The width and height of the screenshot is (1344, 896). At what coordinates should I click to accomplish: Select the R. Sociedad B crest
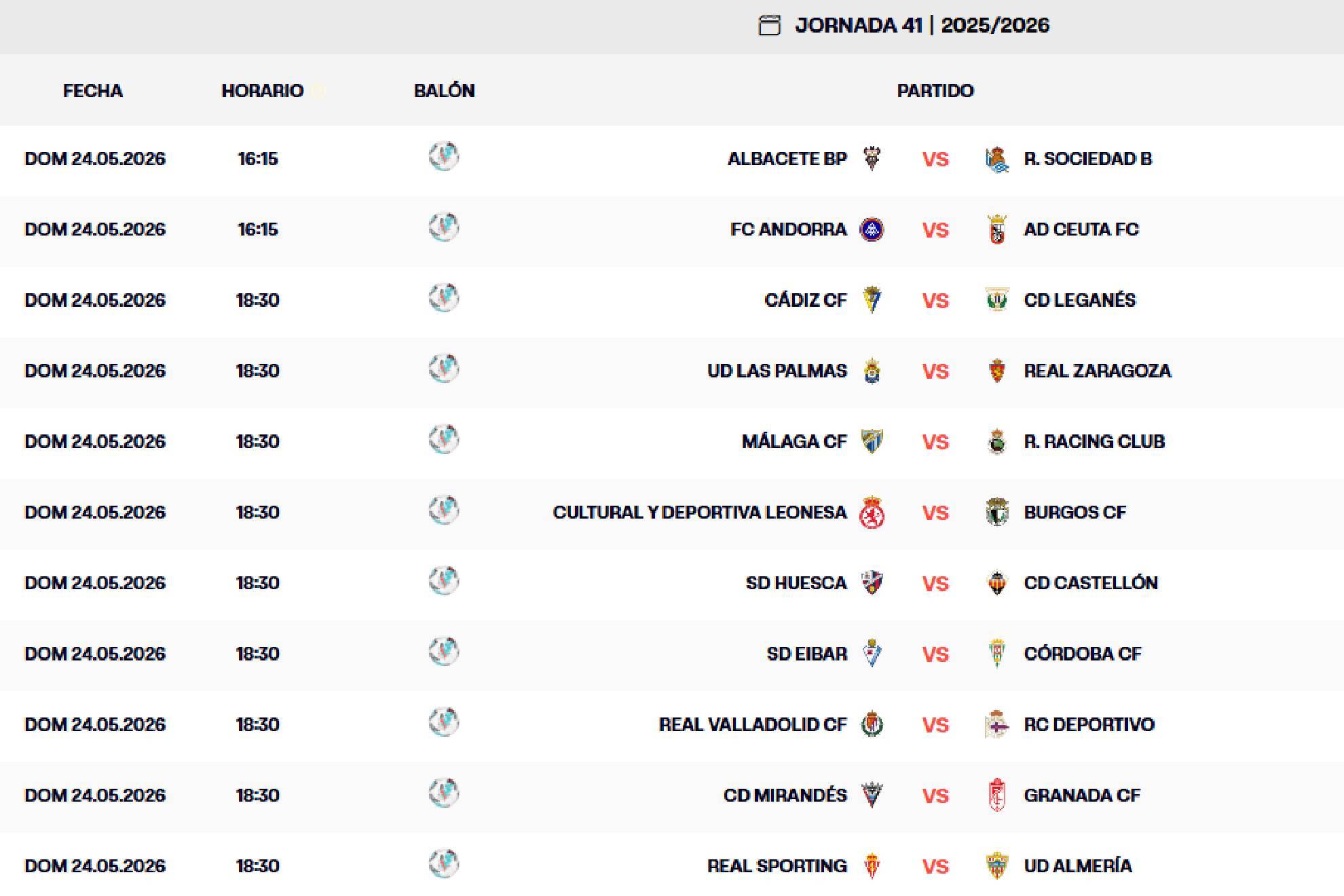pyautogui.click(x=996, y=159)
